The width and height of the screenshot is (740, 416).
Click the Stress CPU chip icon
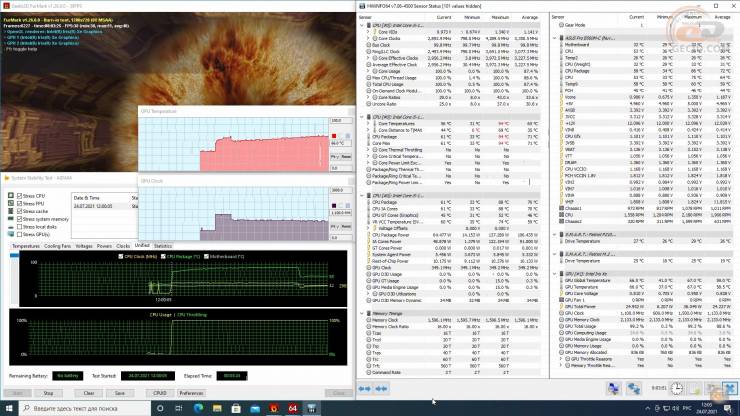tap(11, 195)
